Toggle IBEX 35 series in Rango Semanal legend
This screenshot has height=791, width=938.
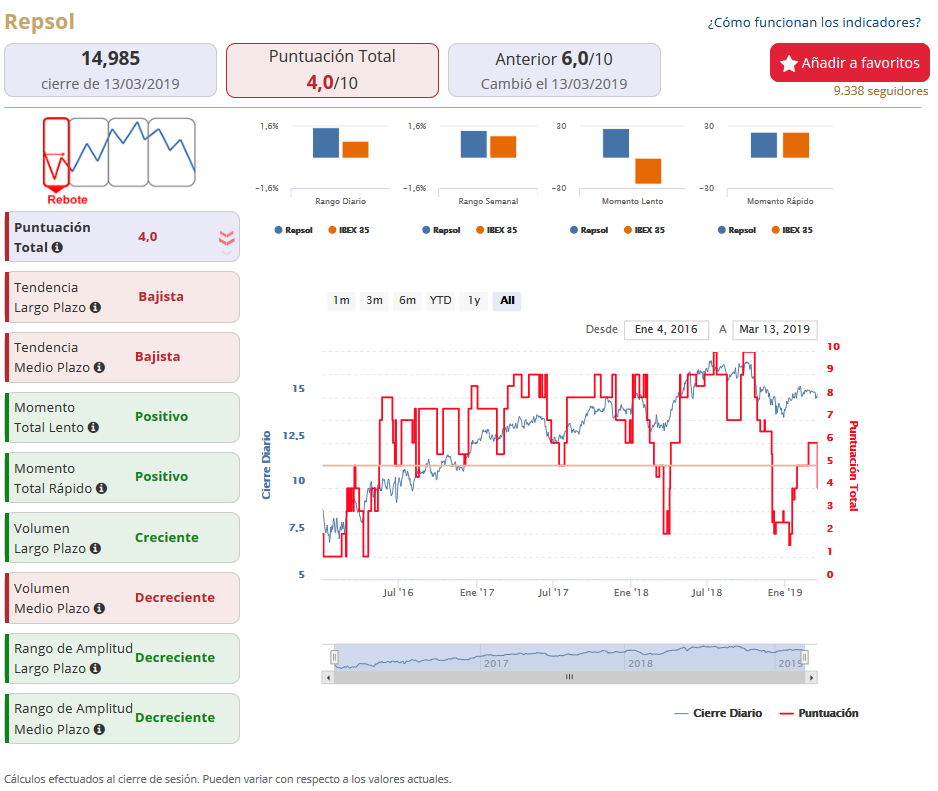(497, 230)
